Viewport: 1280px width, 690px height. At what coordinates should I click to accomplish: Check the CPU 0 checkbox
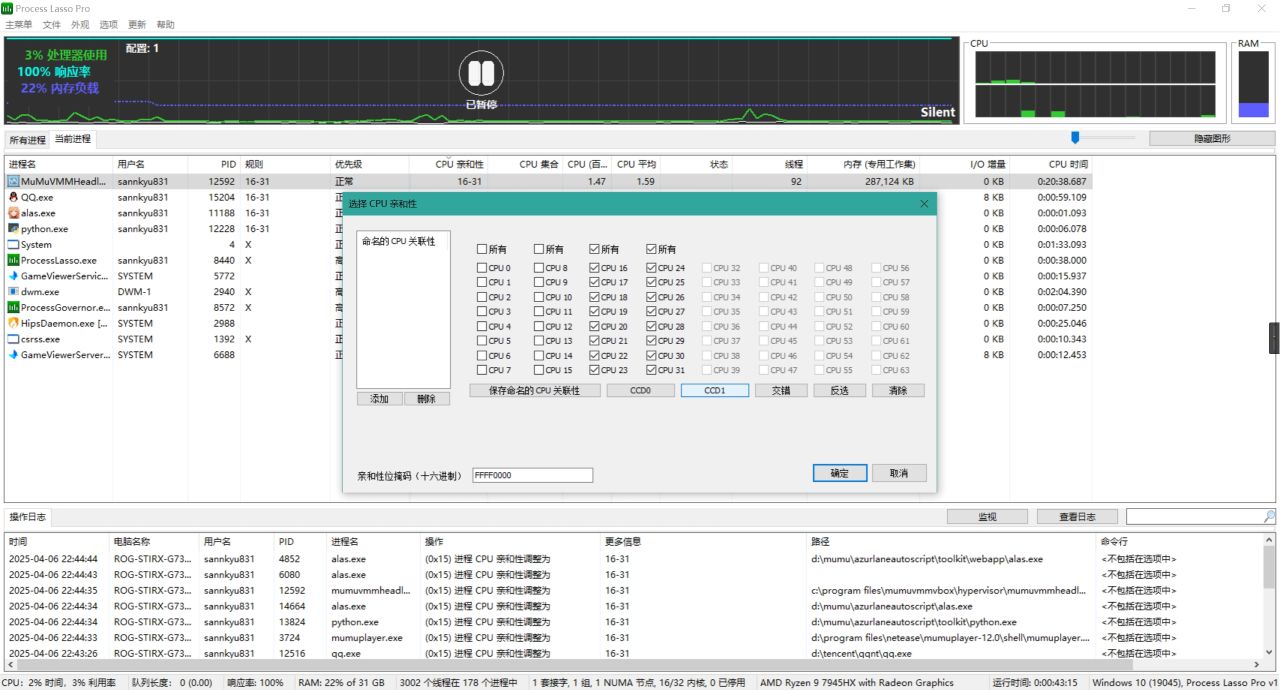[482, 268]
